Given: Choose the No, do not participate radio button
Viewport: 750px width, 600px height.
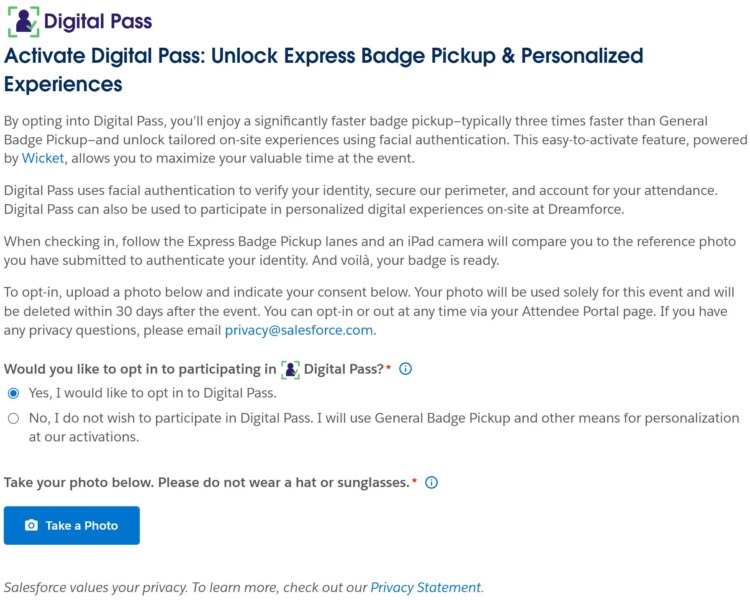Looking at the screenshot, I should coord(13,418).
